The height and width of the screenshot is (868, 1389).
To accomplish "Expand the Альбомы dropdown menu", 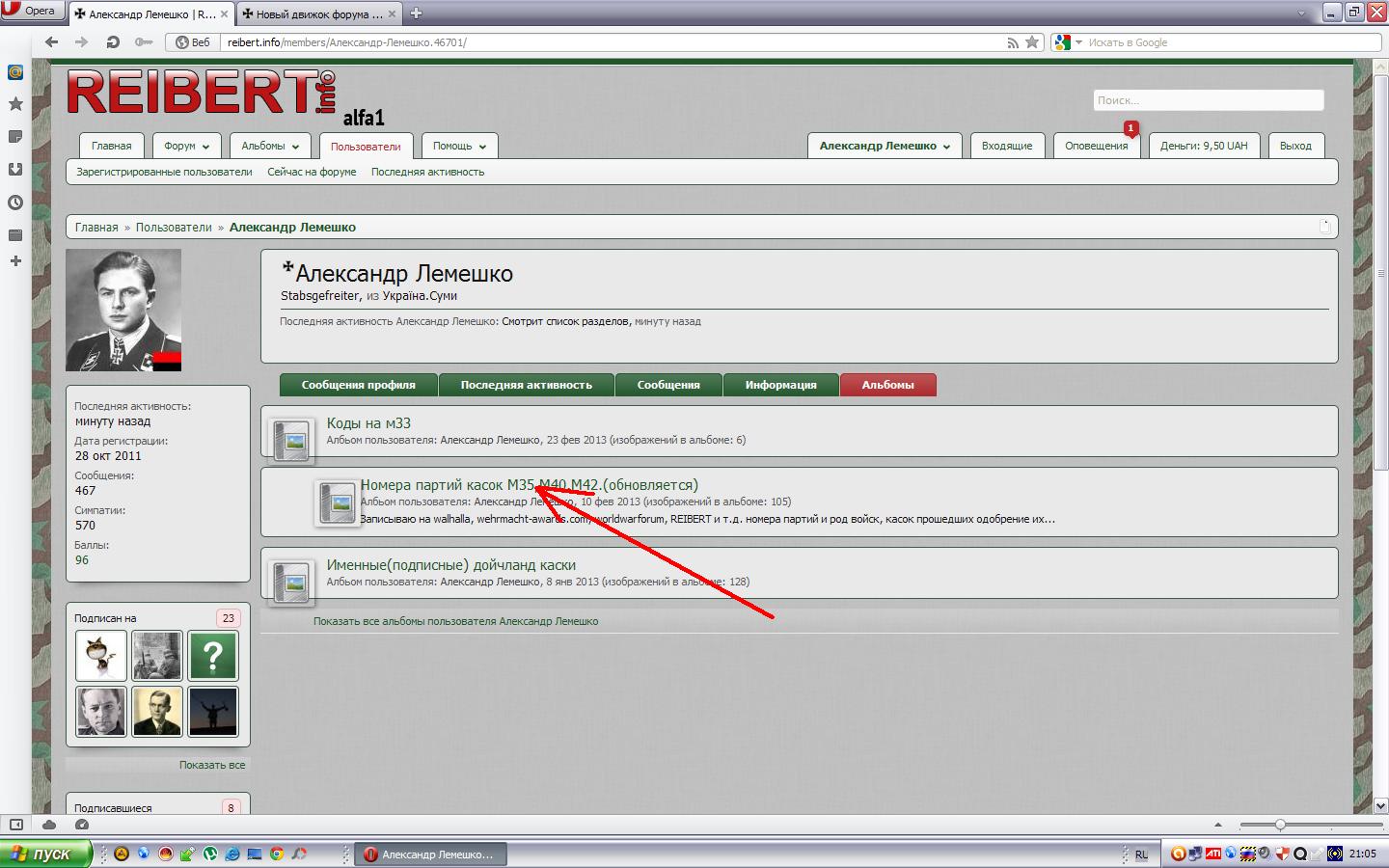I will [x=270, y=147].
